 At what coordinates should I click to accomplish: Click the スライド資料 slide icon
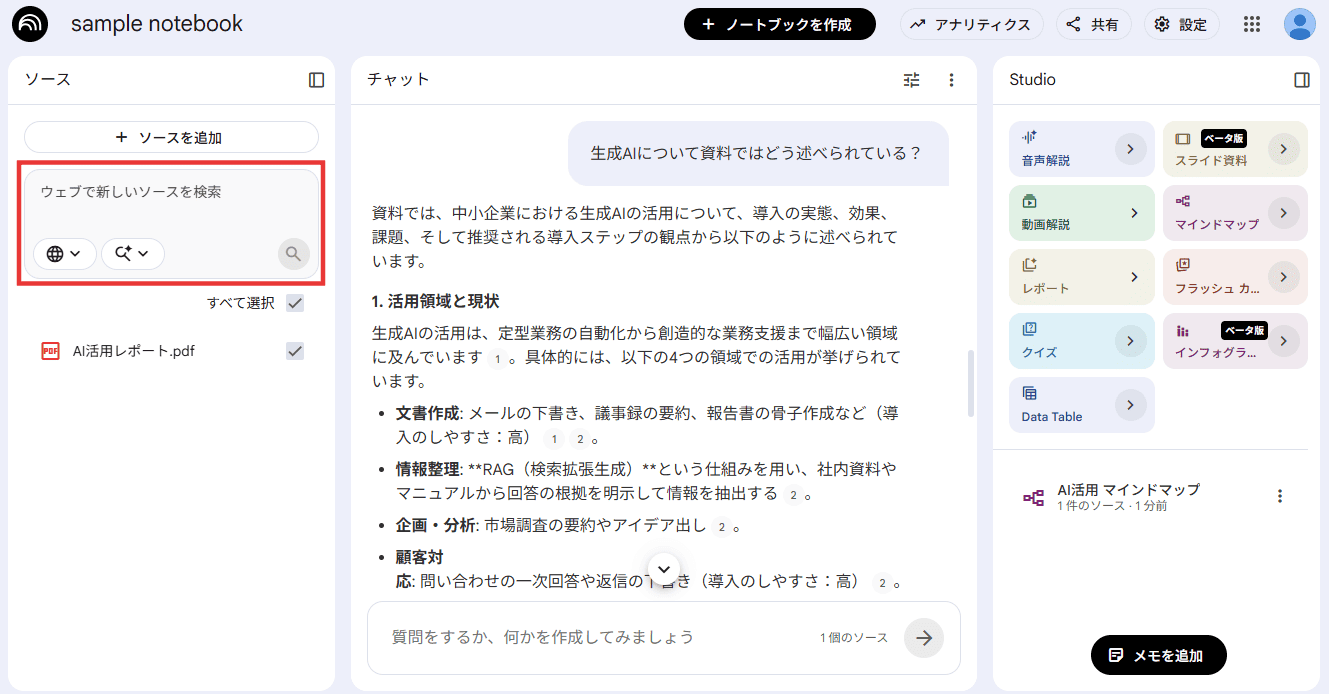[1183, 138]
